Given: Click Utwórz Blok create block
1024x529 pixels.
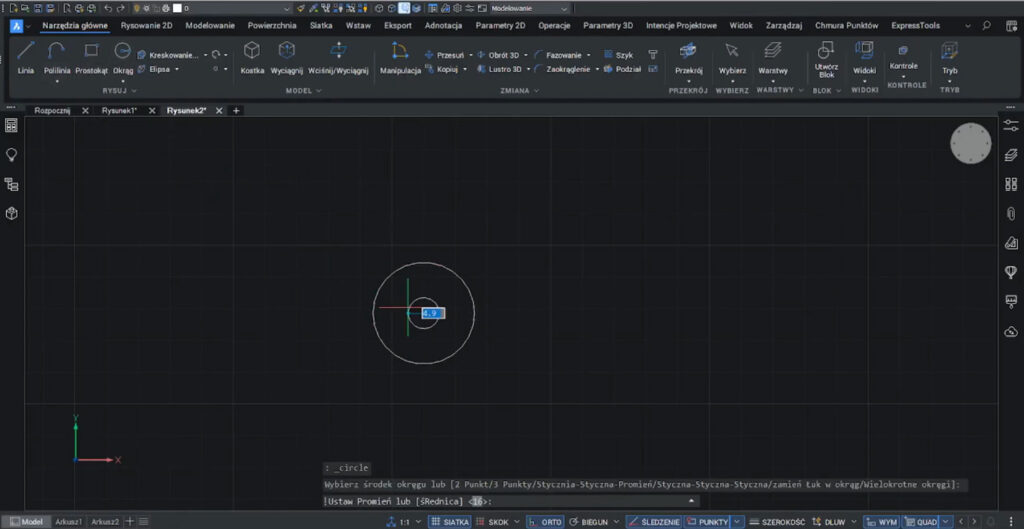Looking at the screenshot, I should click(x=826, y=60).
